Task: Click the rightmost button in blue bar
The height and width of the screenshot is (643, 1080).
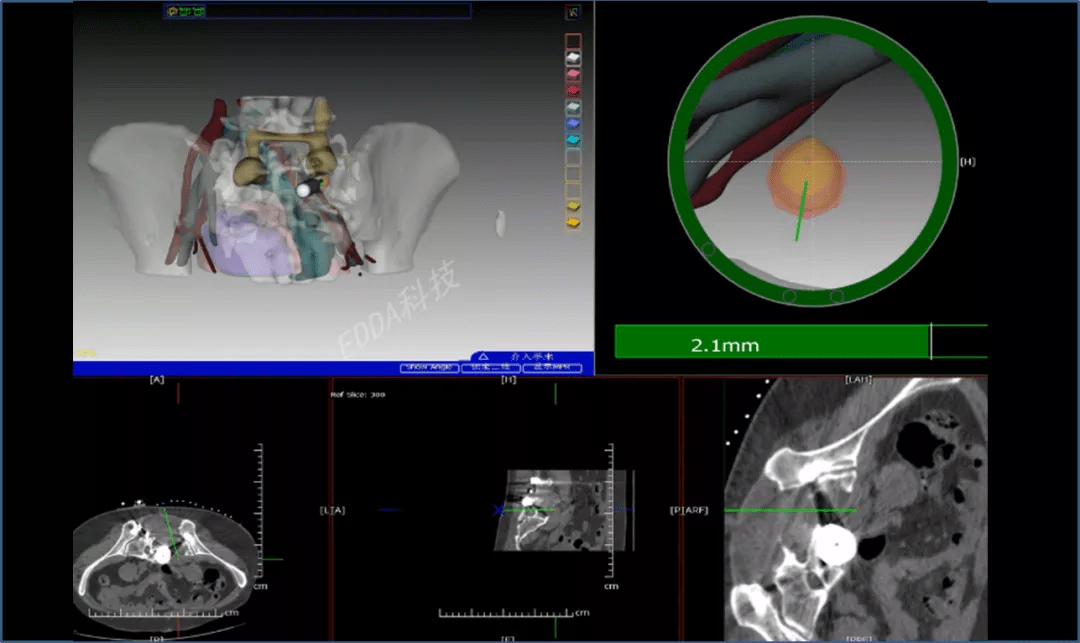Action: tap(552, 368)
